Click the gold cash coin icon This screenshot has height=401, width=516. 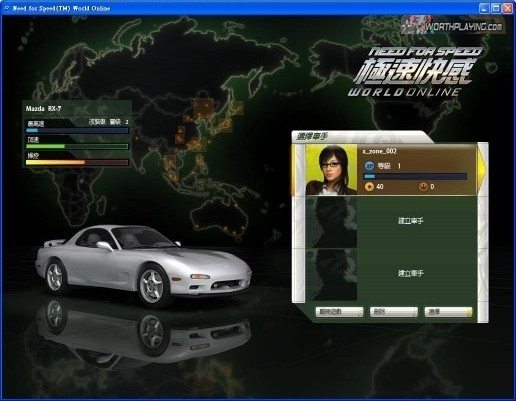point(369,187)
